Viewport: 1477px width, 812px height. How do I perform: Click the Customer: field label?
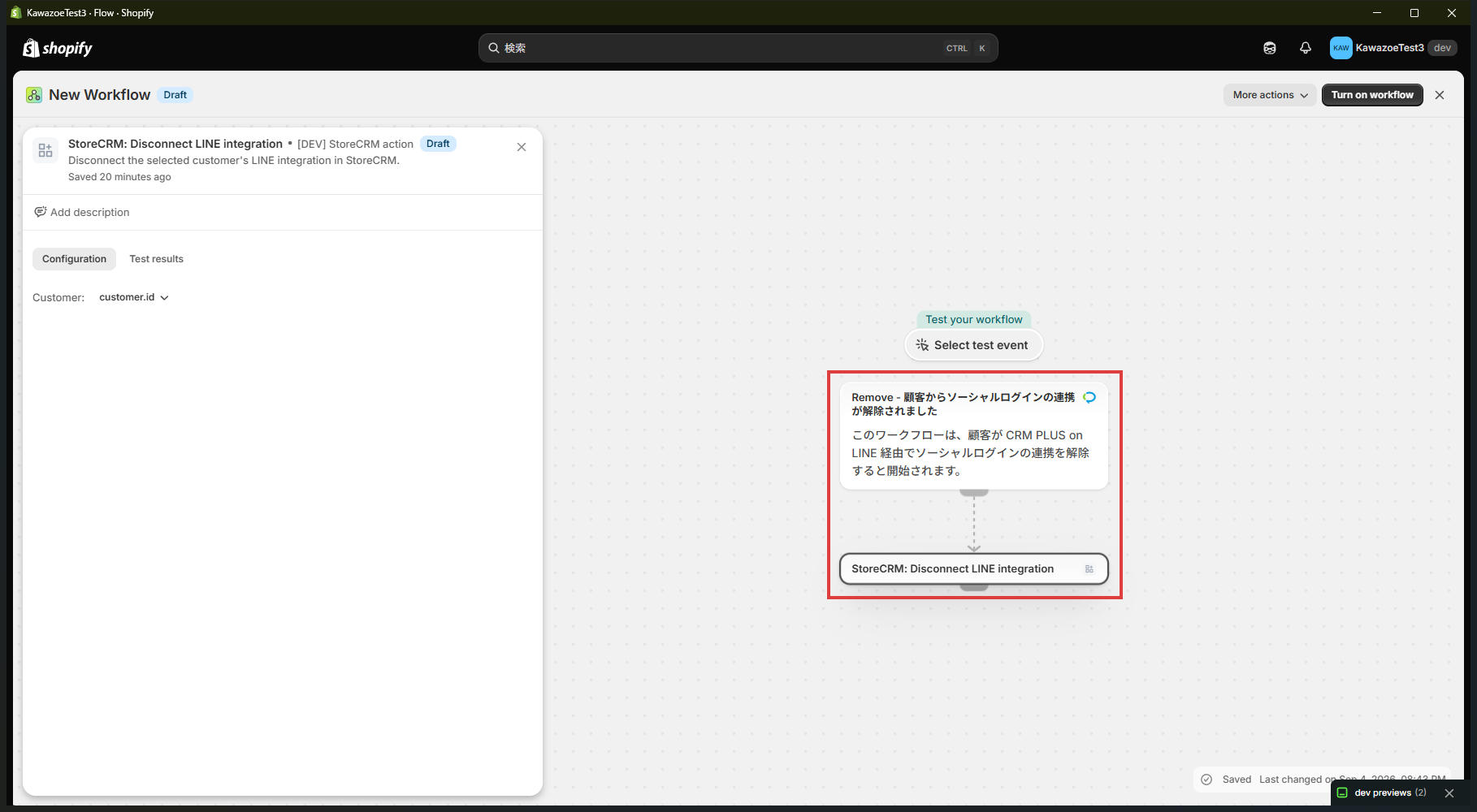(x=58, y=298)
